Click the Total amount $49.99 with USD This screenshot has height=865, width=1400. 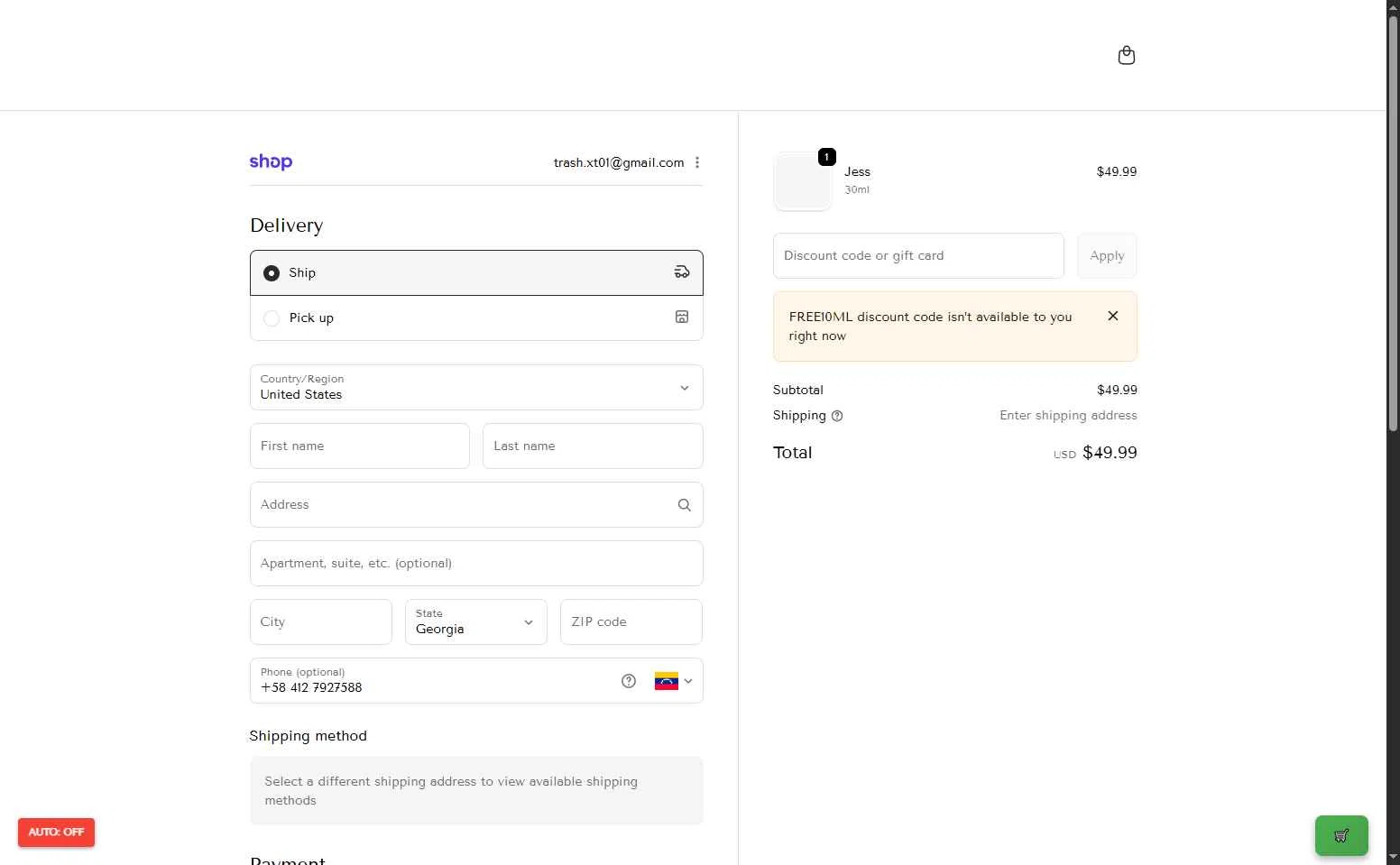(1095, 453)
